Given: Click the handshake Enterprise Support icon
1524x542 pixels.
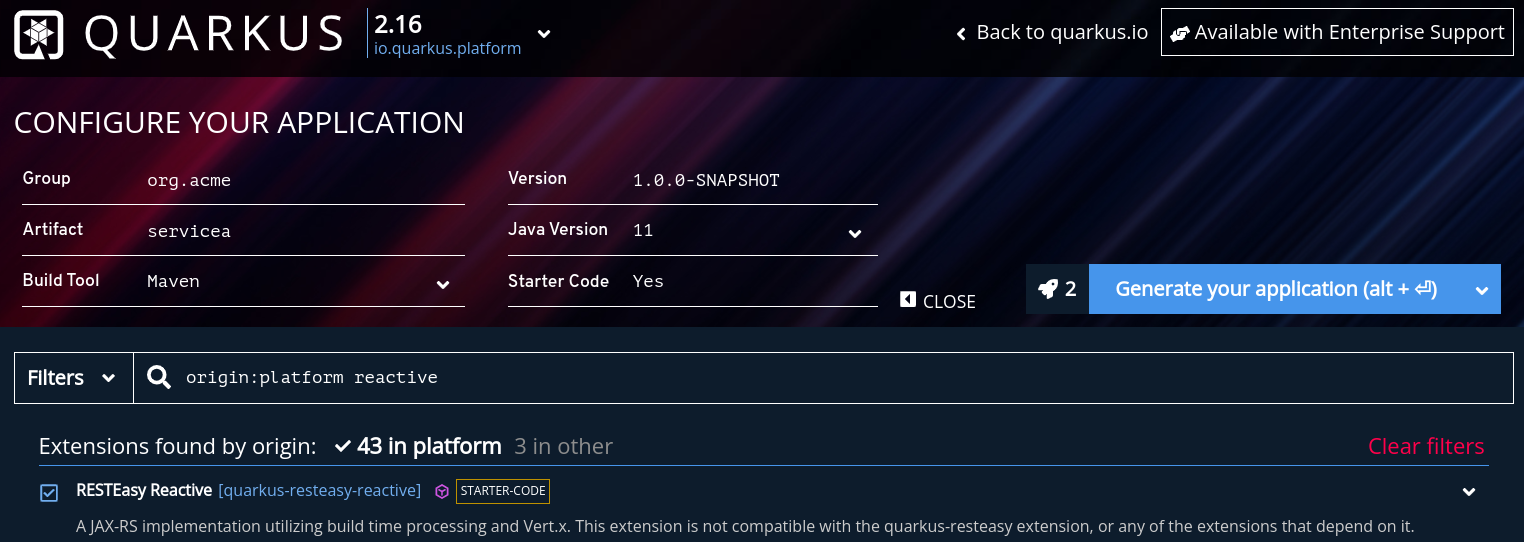Looking at the screenshot, I should (x=1180, y=33).
